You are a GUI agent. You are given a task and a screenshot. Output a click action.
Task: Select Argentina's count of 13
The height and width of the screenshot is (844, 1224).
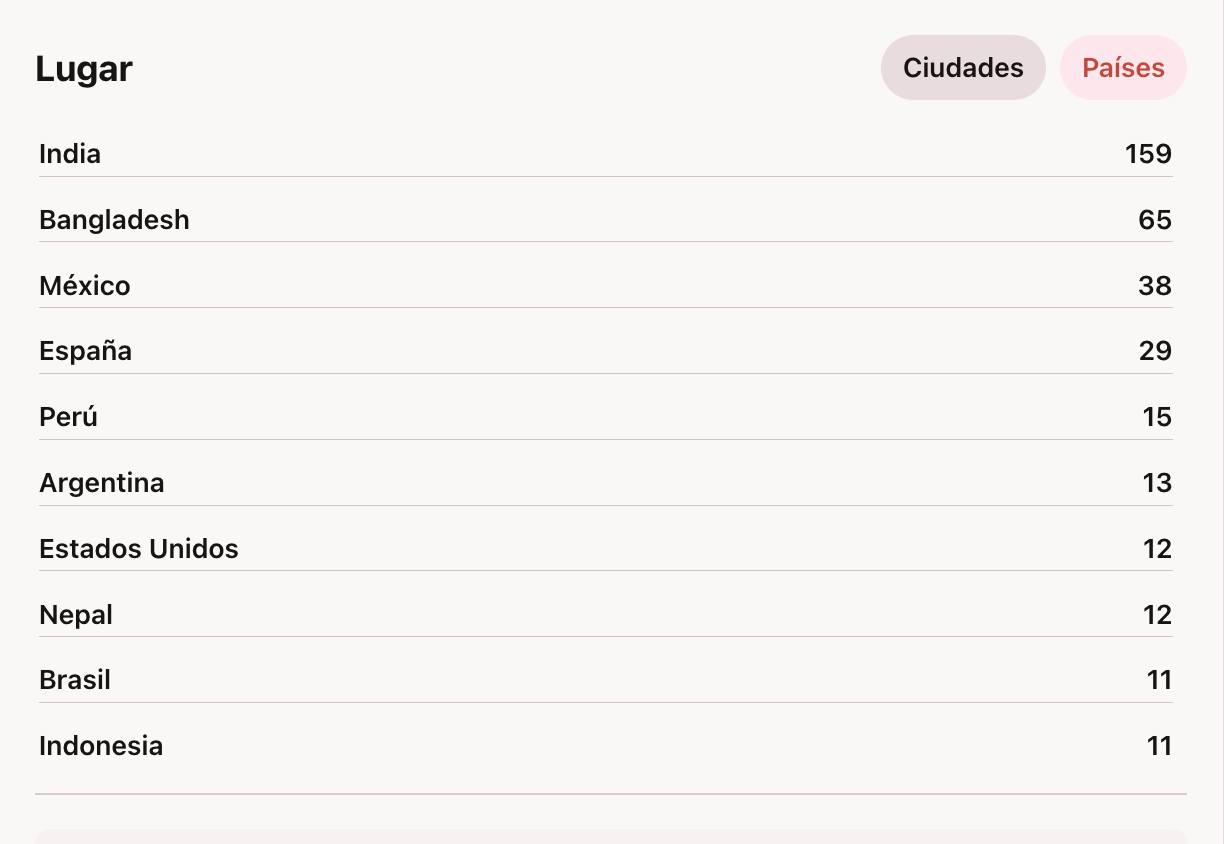[1157, 483]
